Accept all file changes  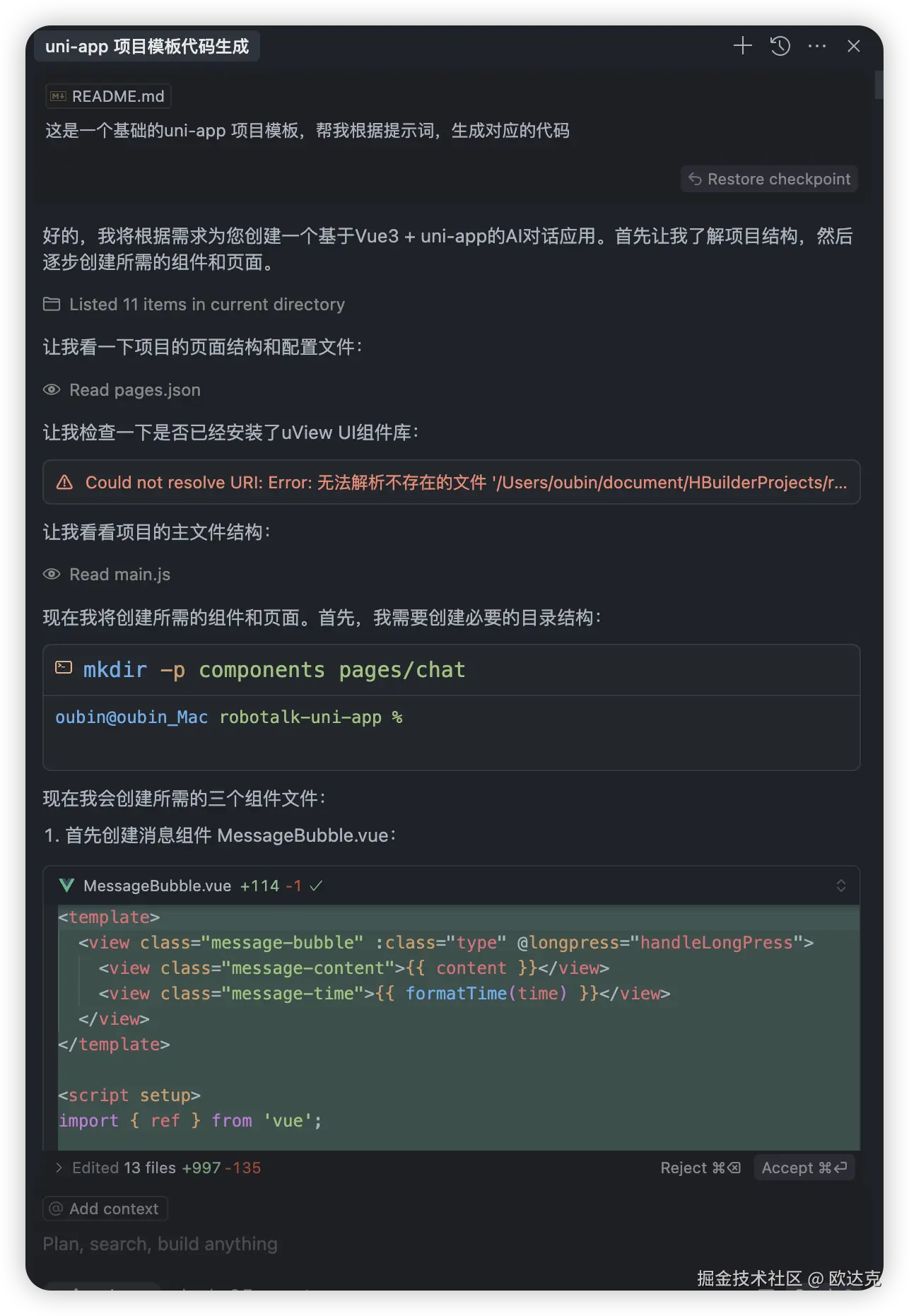804,1168
